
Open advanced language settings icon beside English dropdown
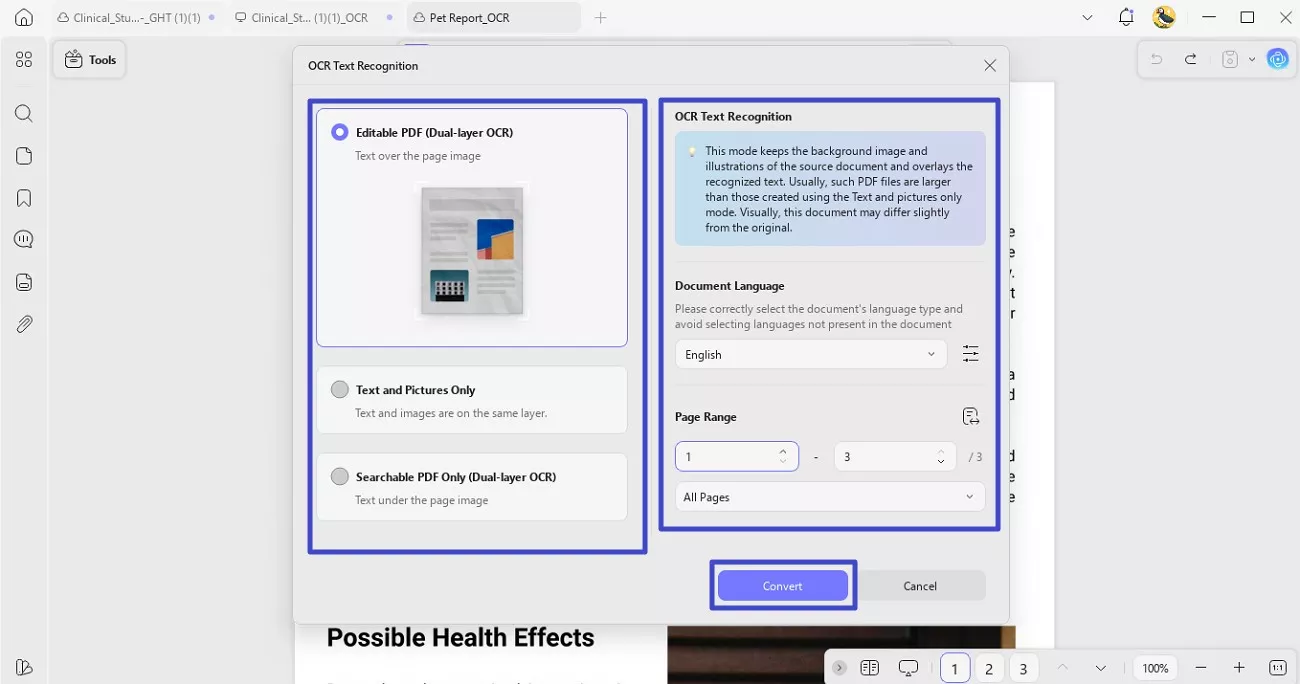[x=970, y=353]
